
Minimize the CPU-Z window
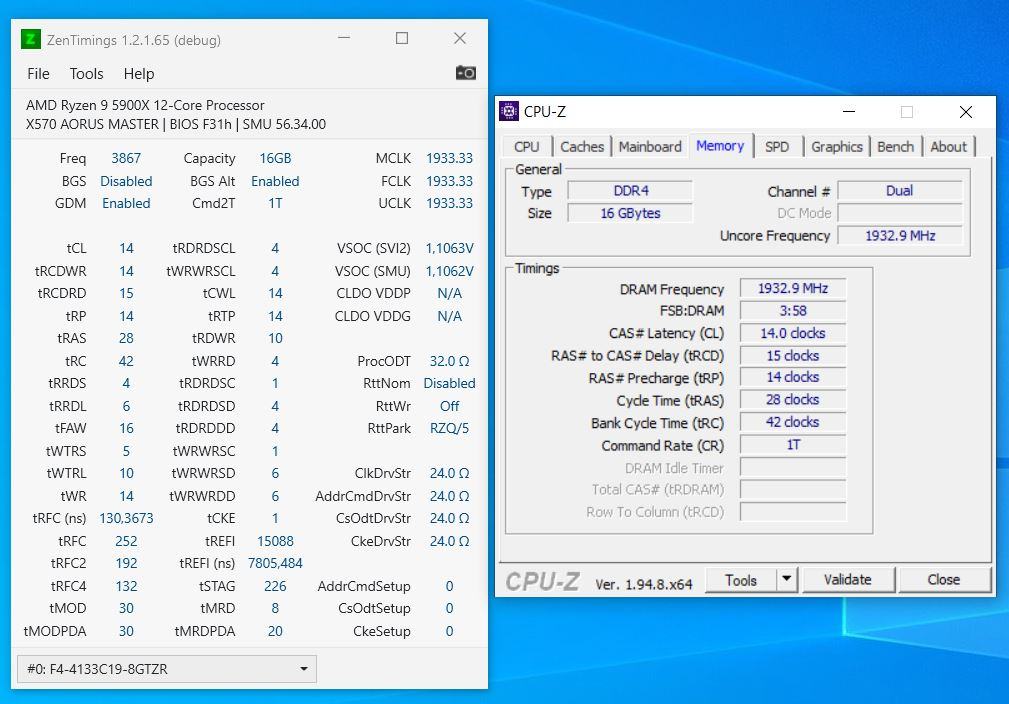point(849,112)
